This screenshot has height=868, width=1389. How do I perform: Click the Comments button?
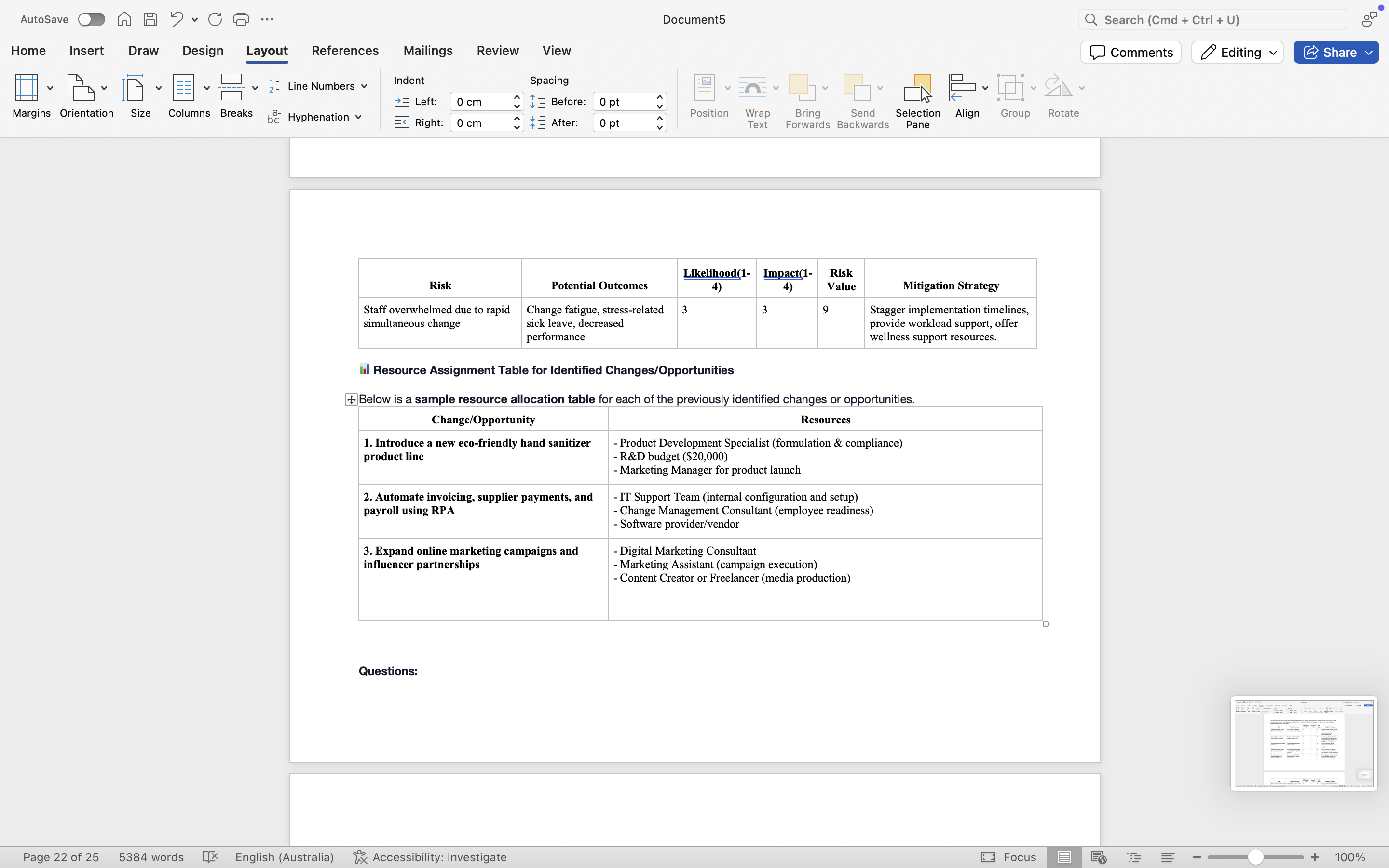click(x=1130, y=52)
